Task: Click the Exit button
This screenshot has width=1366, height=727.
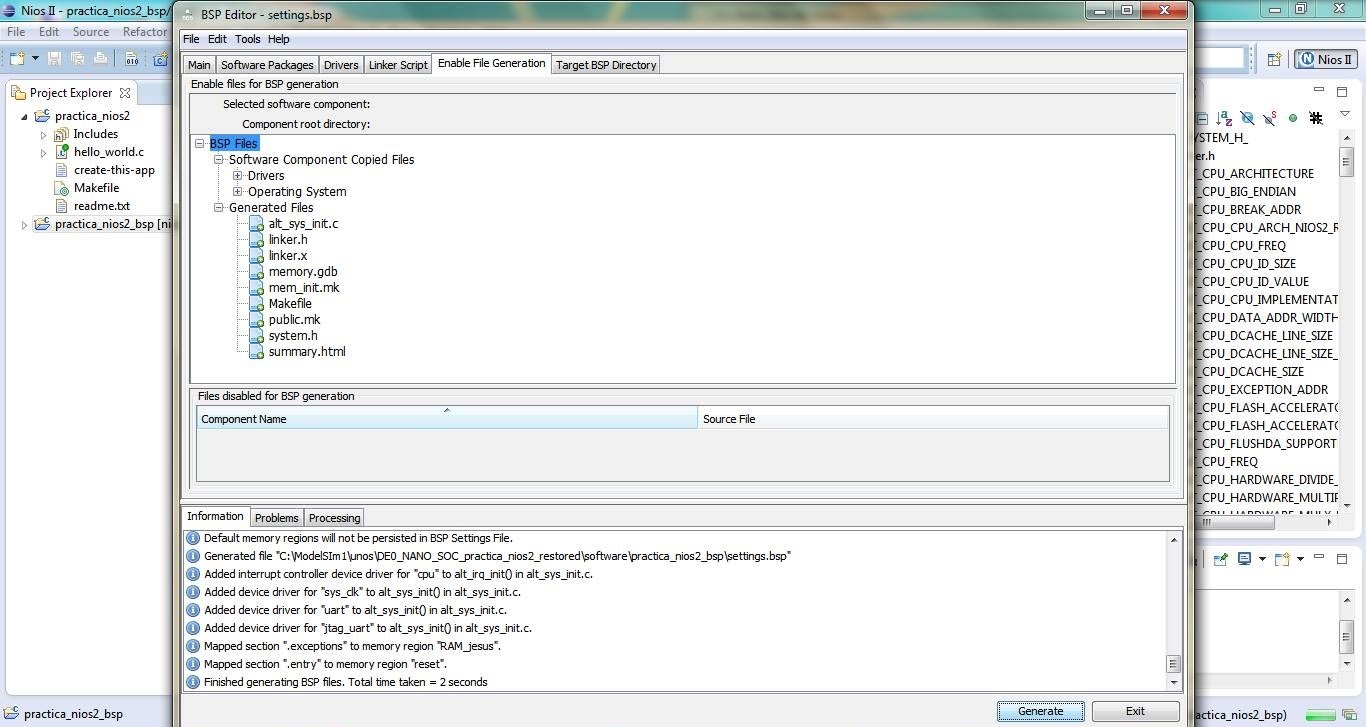Action: coord(1135,711)
